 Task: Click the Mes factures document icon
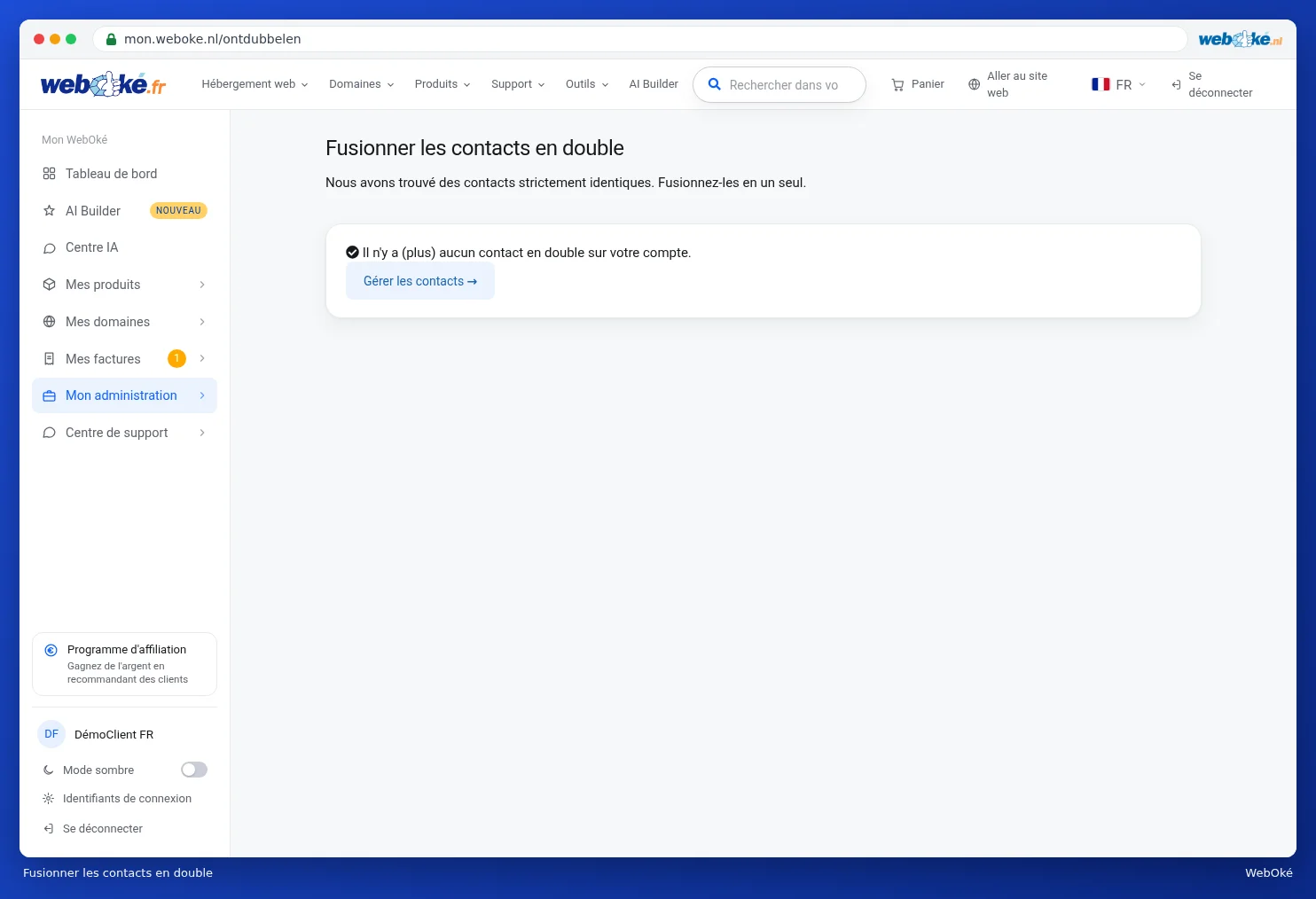(x=50, y=359)
